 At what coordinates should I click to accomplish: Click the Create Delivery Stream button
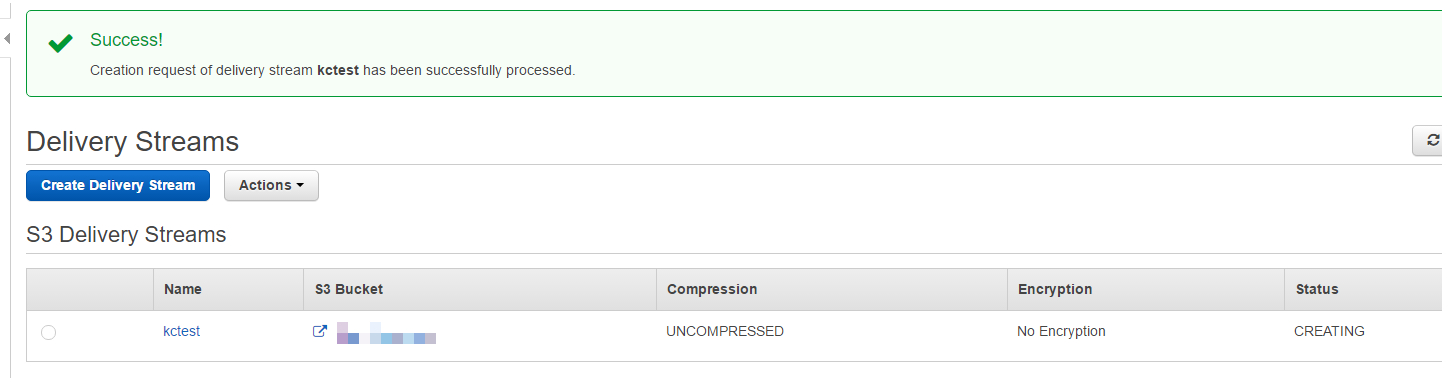coord(118,185)
